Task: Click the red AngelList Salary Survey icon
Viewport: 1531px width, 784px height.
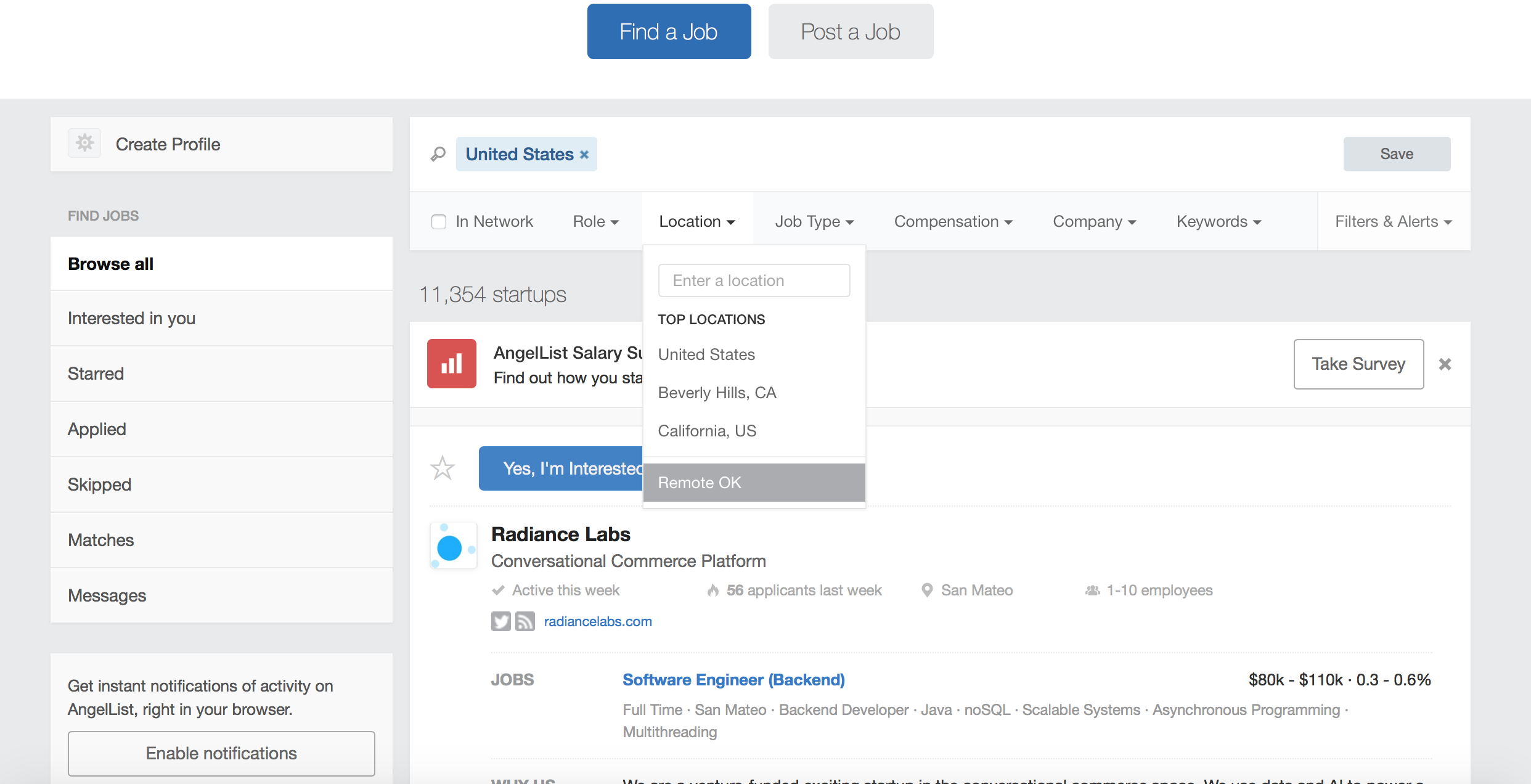Action: 452,364
